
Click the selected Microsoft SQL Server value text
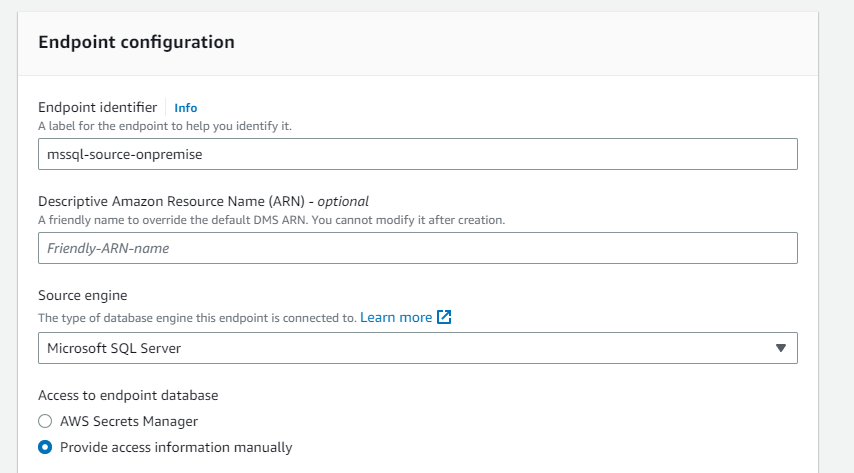coord(114,348)
